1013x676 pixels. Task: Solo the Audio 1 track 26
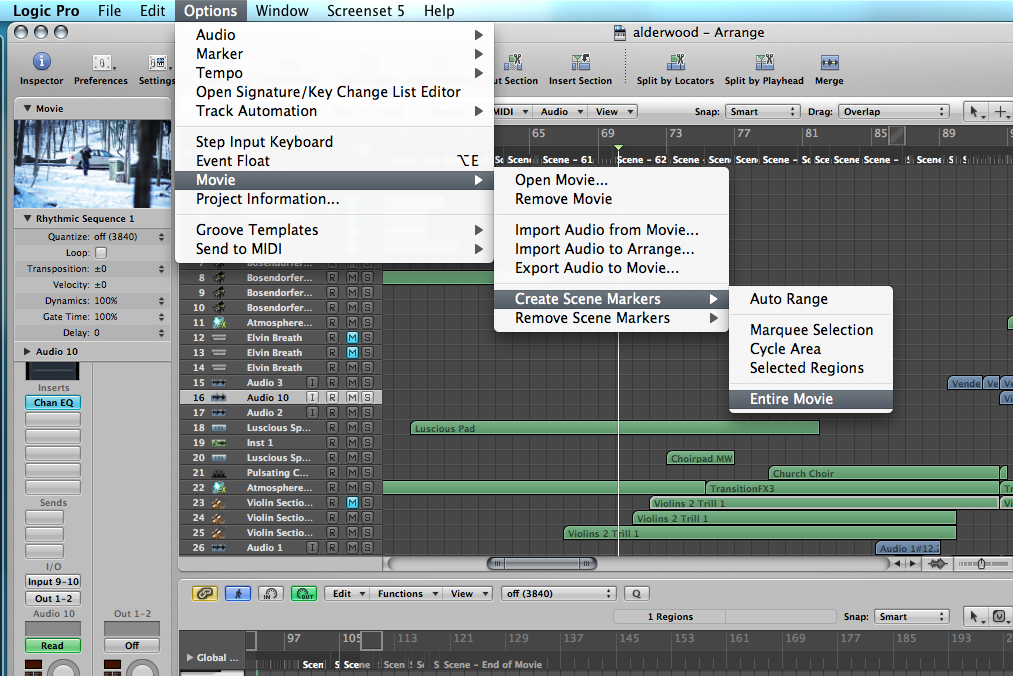coord(367,548)
